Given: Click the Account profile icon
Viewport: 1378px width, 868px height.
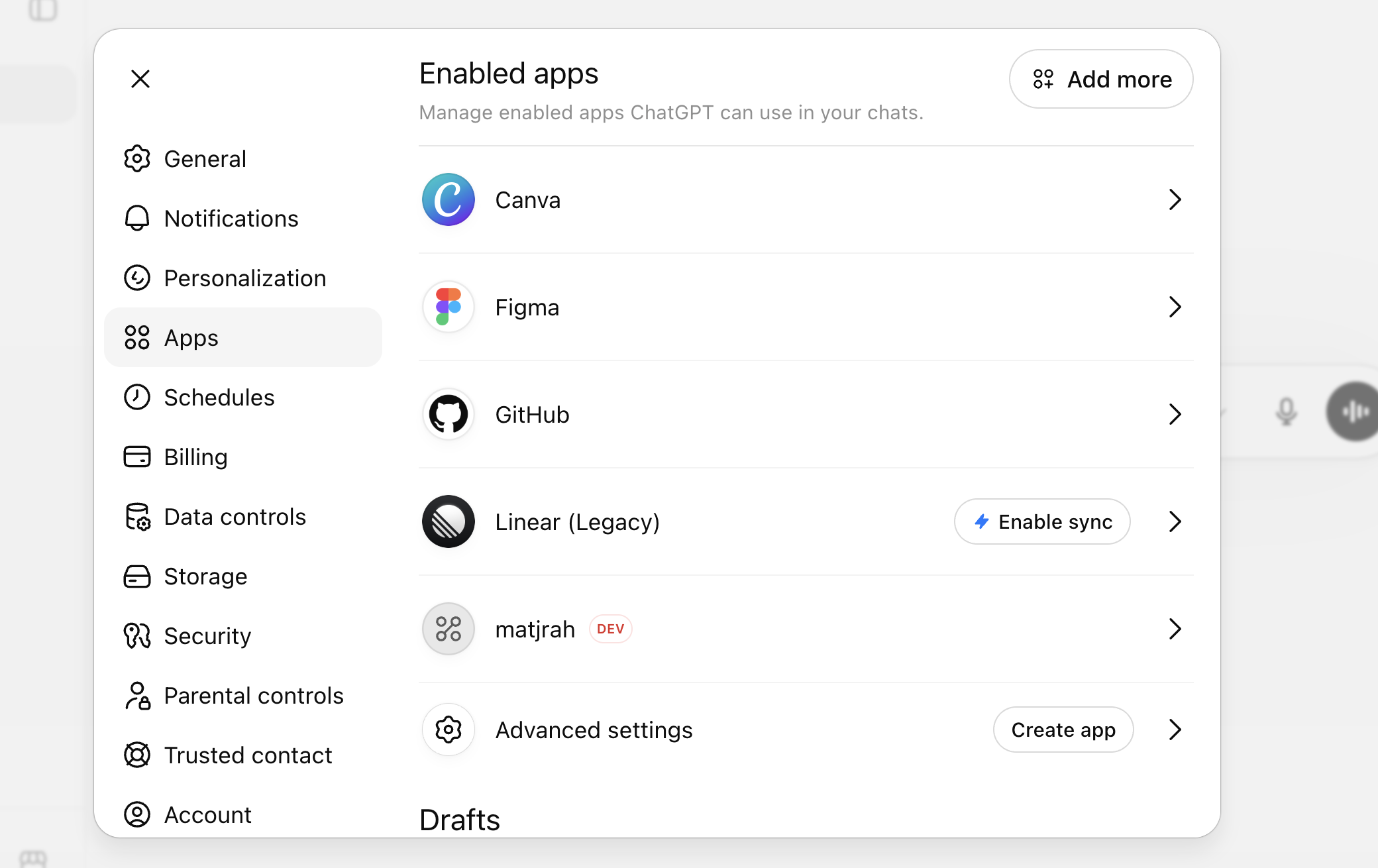Looking at the screenshot, I should pos(137,814).
